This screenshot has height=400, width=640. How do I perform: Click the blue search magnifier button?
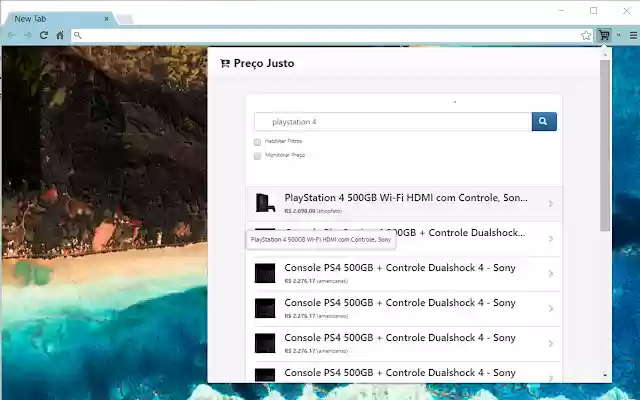544,121
